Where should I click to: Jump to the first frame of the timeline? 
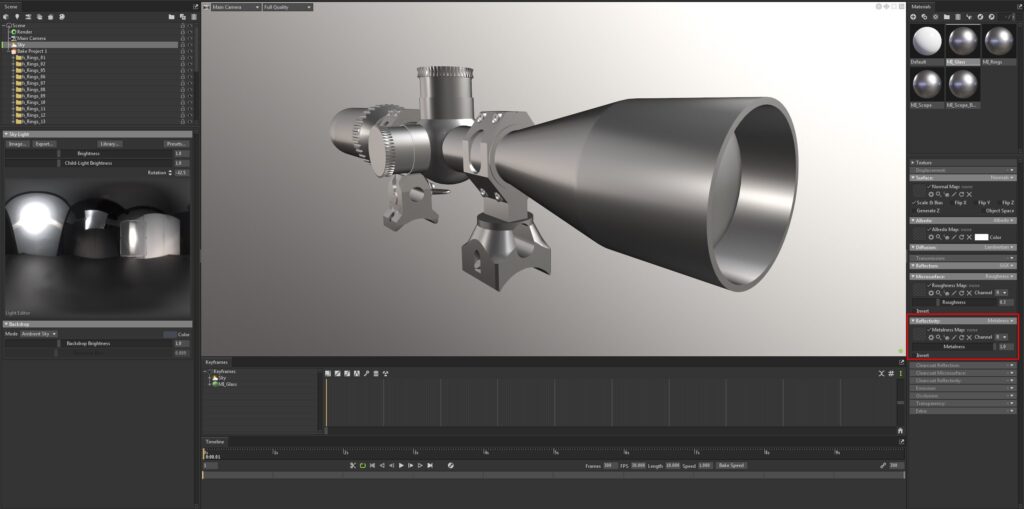point(372,465)
